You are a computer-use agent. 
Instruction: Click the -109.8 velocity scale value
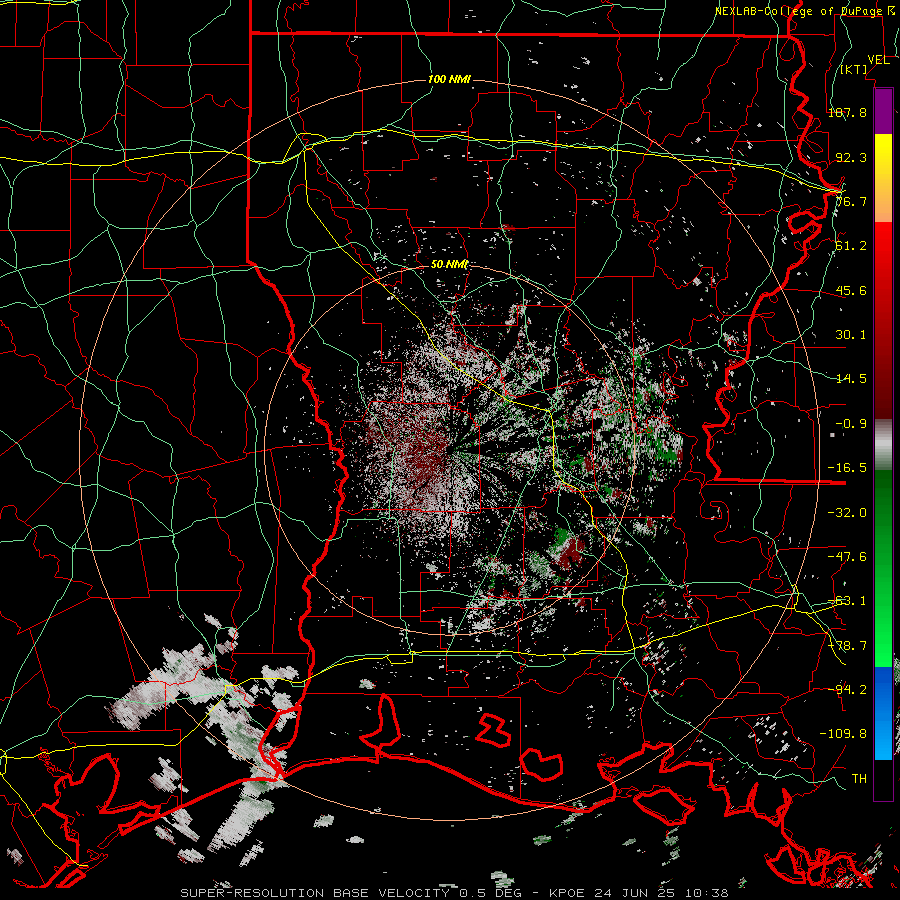(843, 734)
